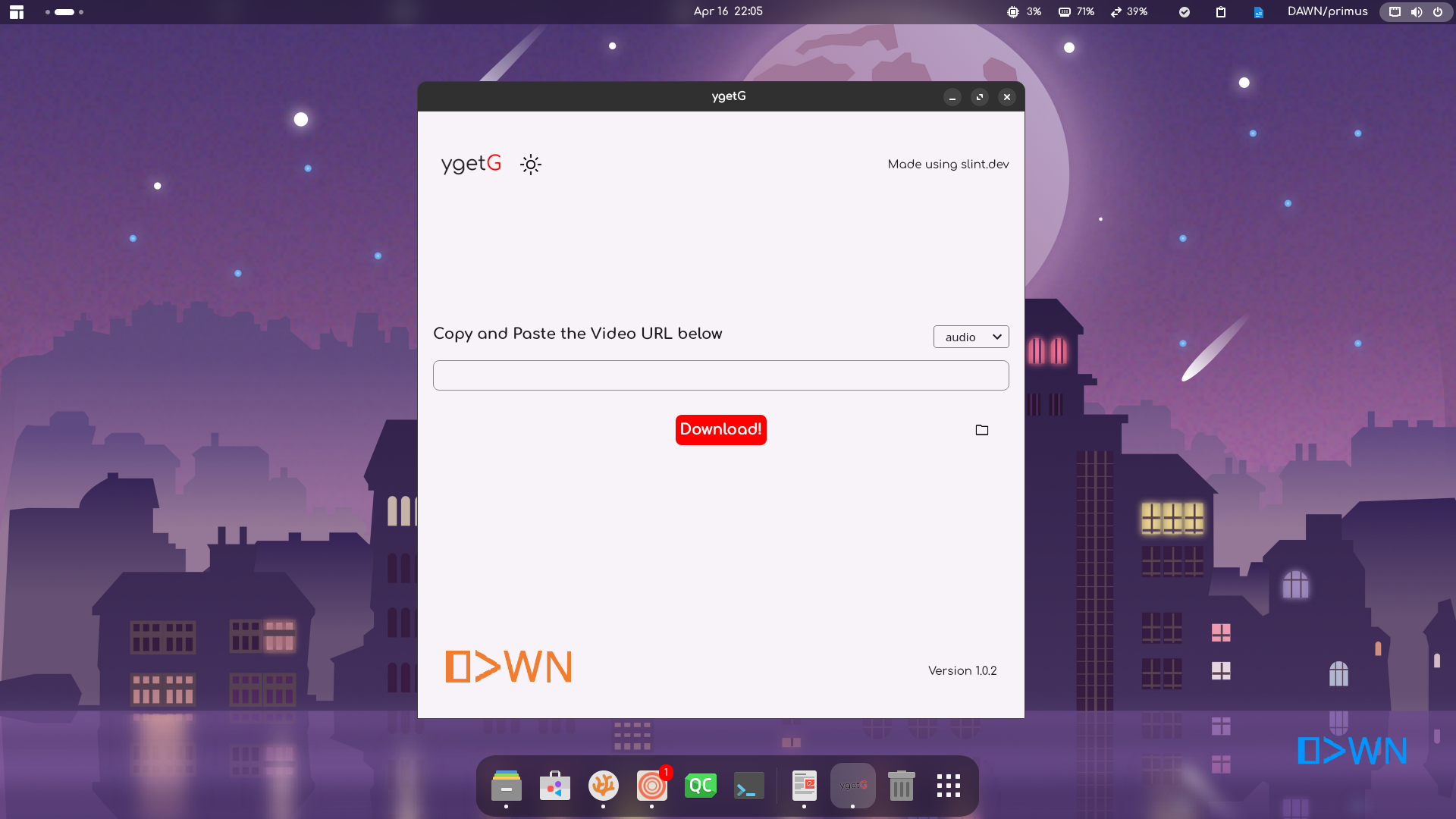Image resolution: width=1456 pixels, height=819 pixels.
Task: Click the activities overview icon top-left
Action: click(17, 12)
